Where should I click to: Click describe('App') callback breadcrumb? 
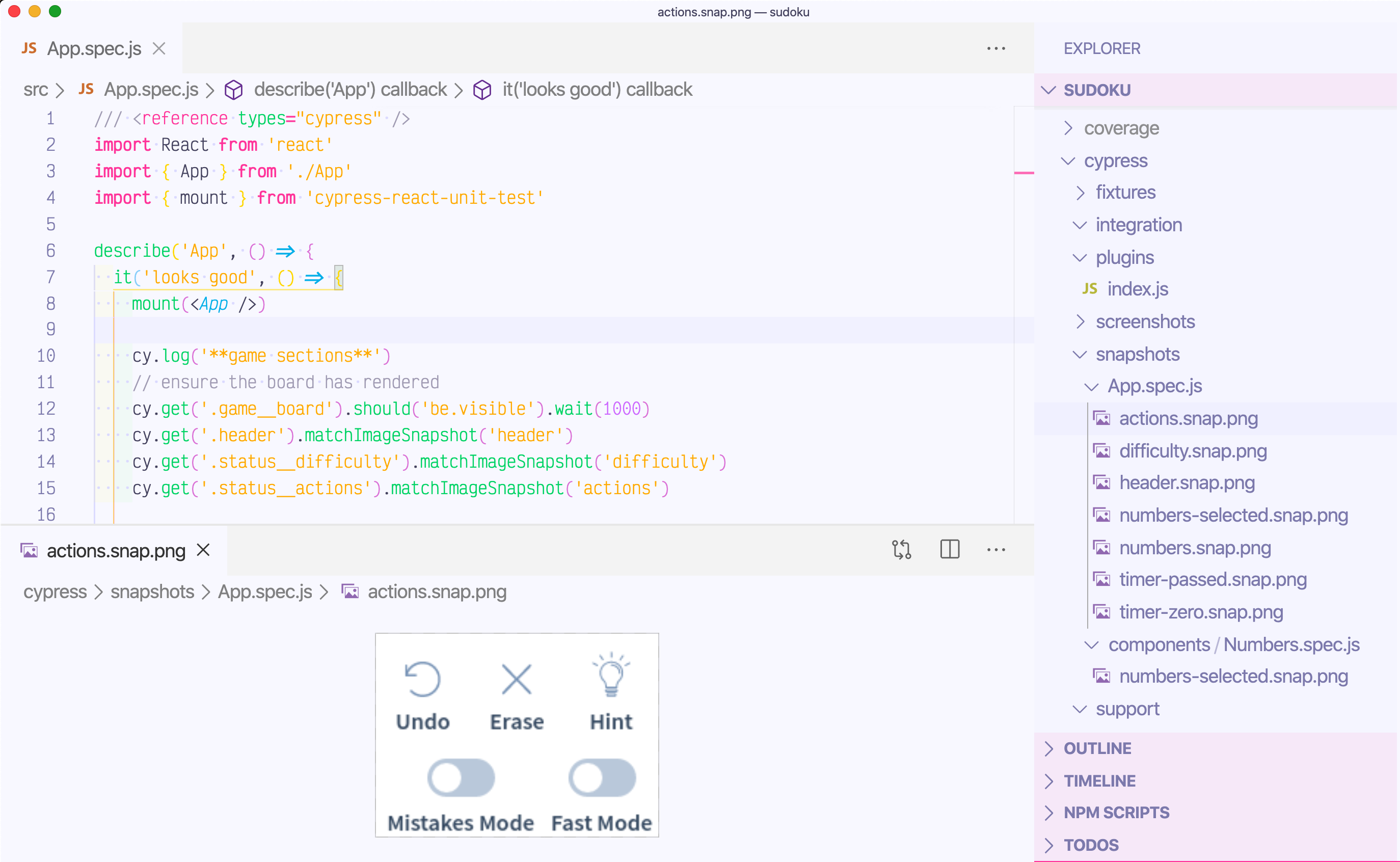click(349, 90)
